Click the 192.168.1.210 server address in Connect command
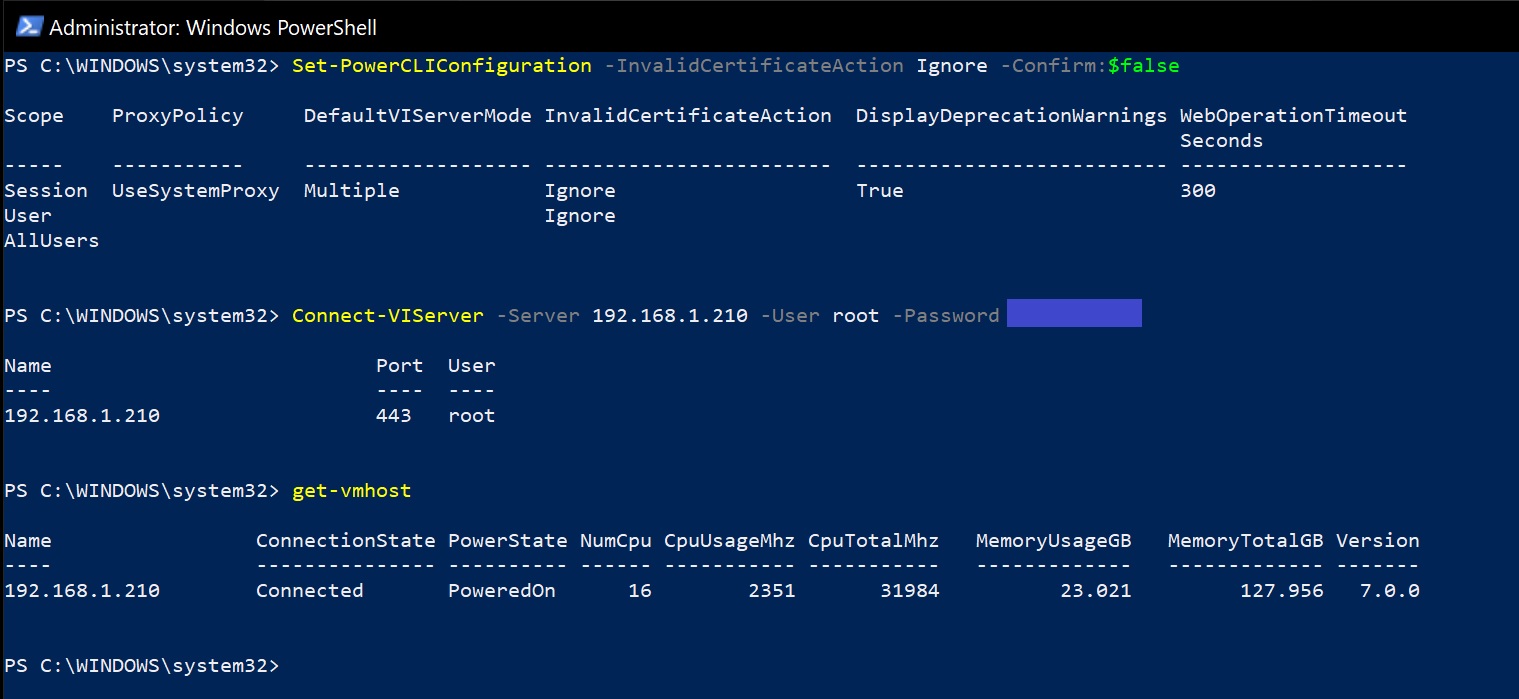Image resolution: width=1519 pixels, height=699 pixels. coord(670,316)
